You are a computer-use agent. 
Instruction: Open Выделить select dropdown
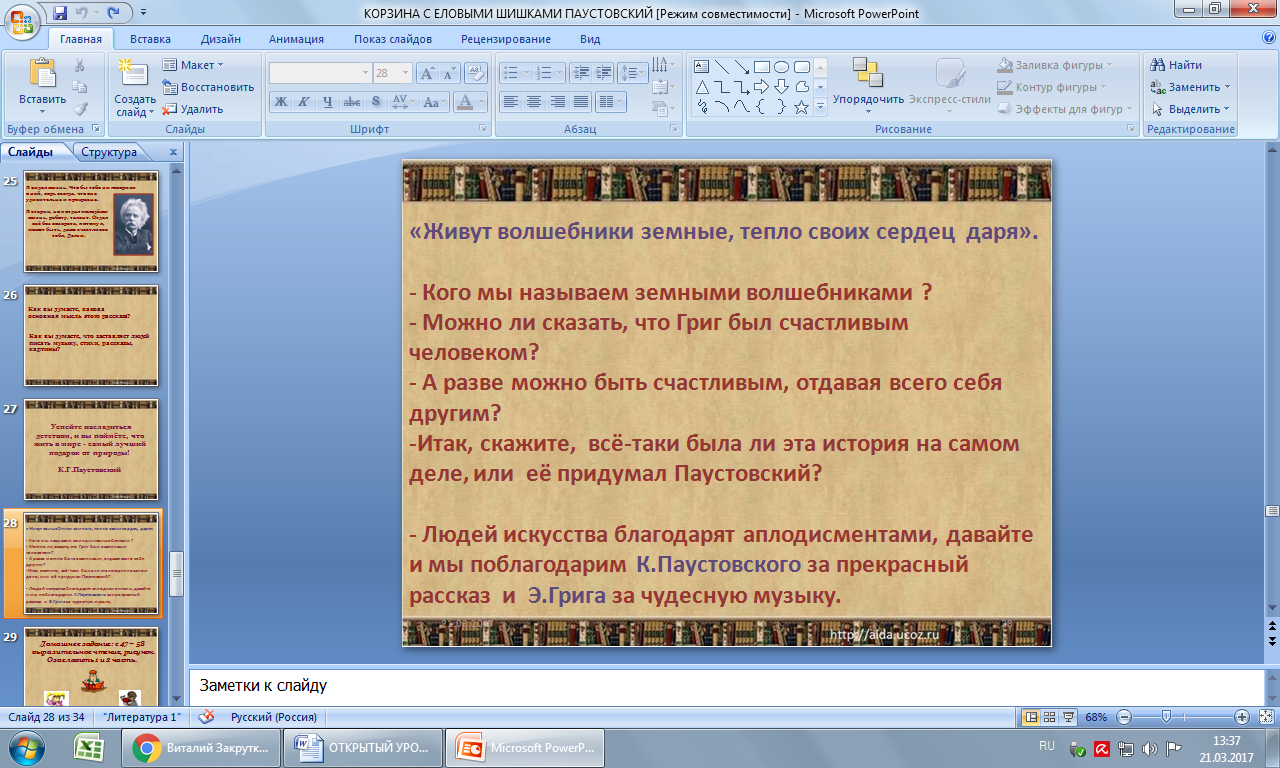coord(1190,109)
